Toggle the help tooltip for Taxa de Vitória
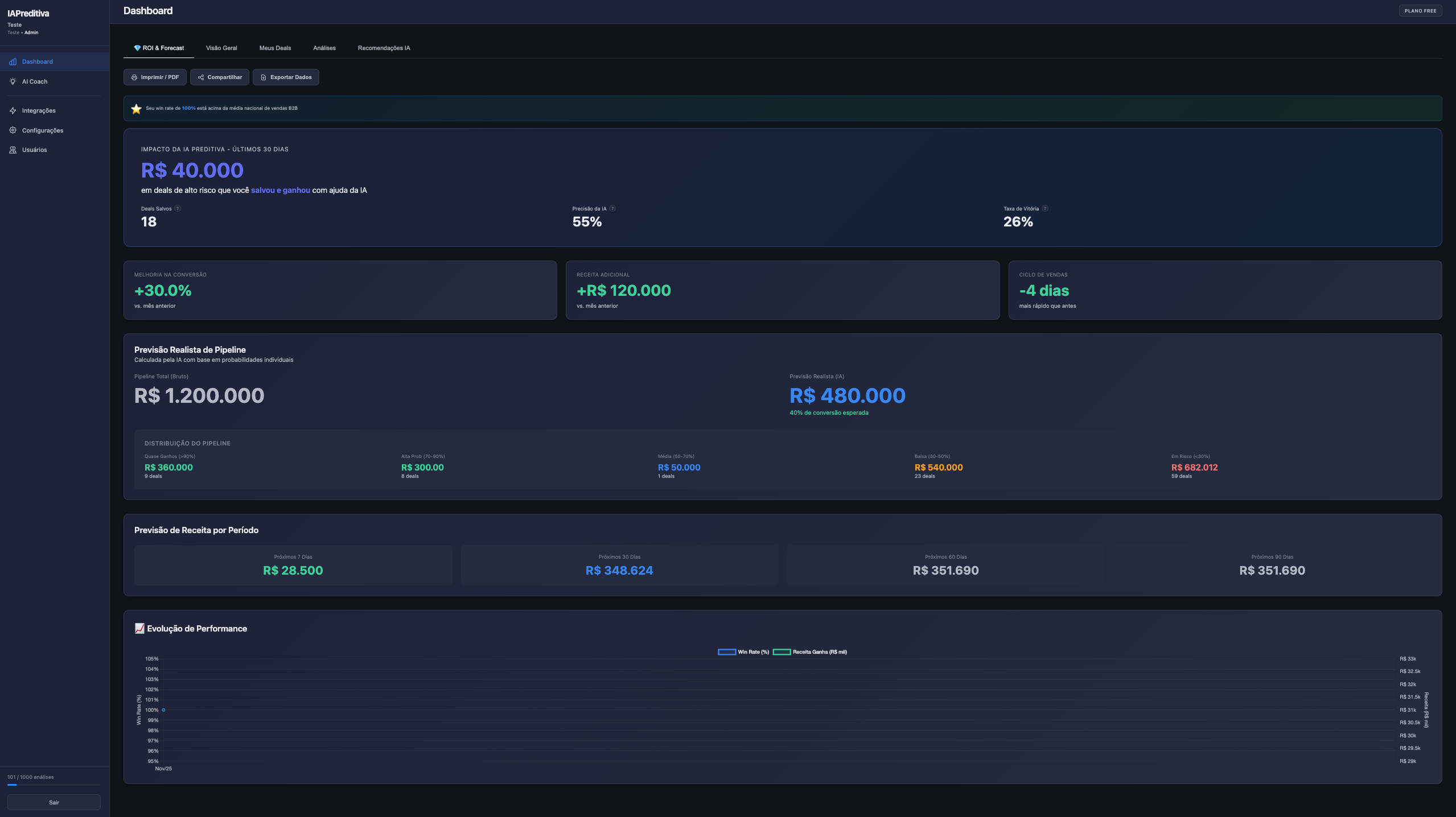This screenshot has height=817, width=1456. click(1045, 208)
